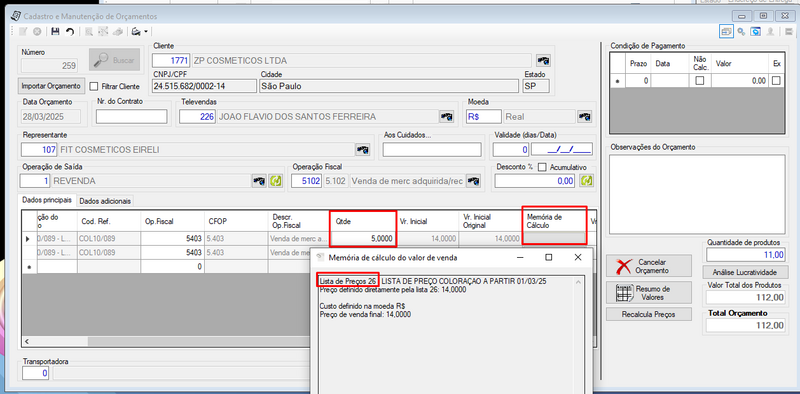Click the Save diskette toolbar icon
Viewport: 800px width, 394px height.
point(55,32)
